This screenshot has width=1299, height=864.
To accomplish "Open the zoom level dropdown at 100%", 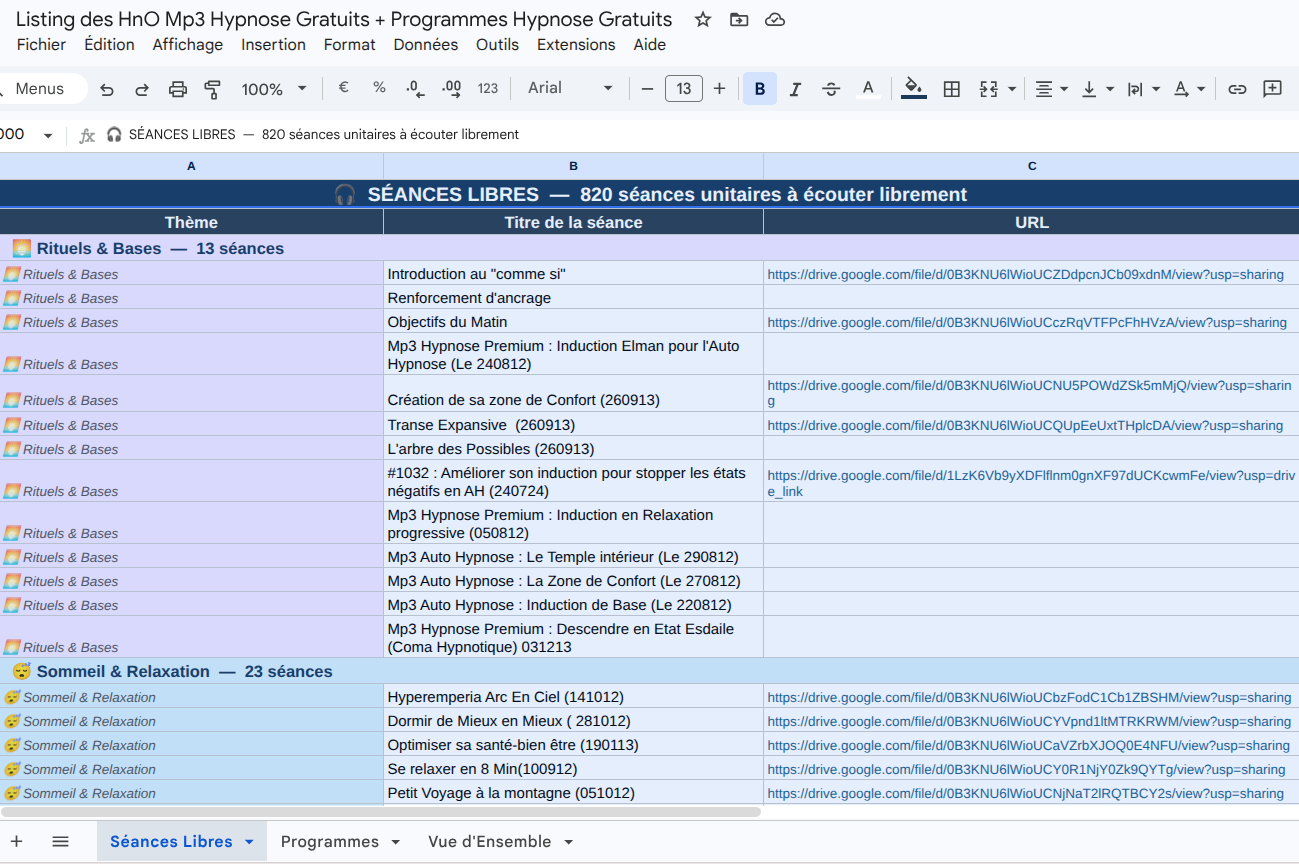I will pos(274,89).
